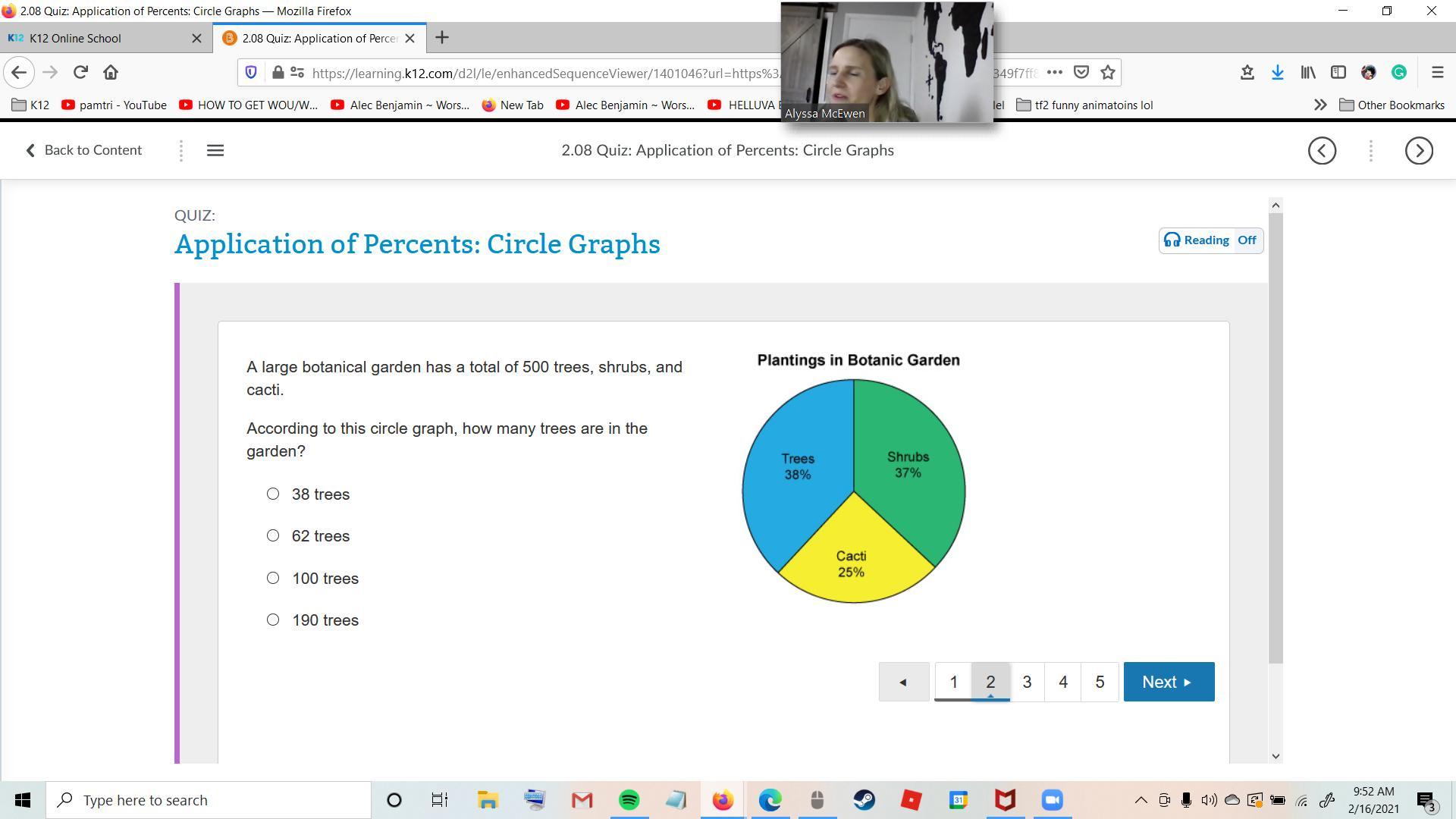Viewport: 1456px width, 819px height.
Task: Open Spotify from the taskbar
Action: [629, 800]
